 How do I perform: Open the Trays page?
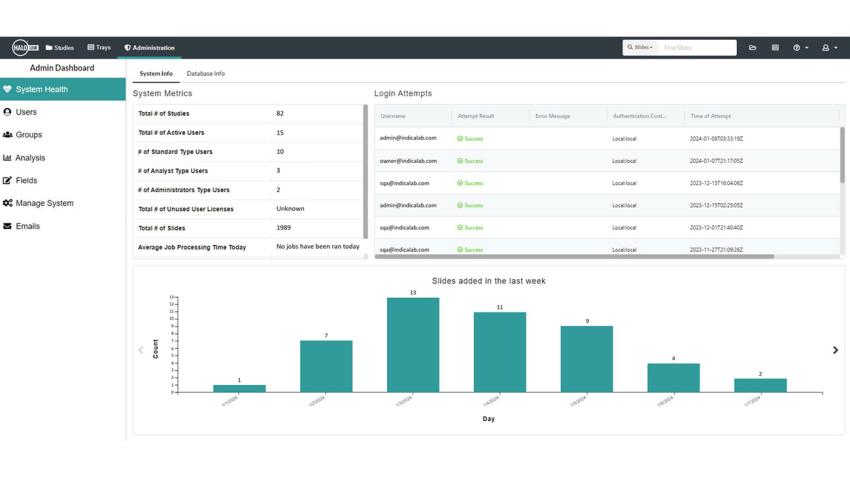click(99, 47)
